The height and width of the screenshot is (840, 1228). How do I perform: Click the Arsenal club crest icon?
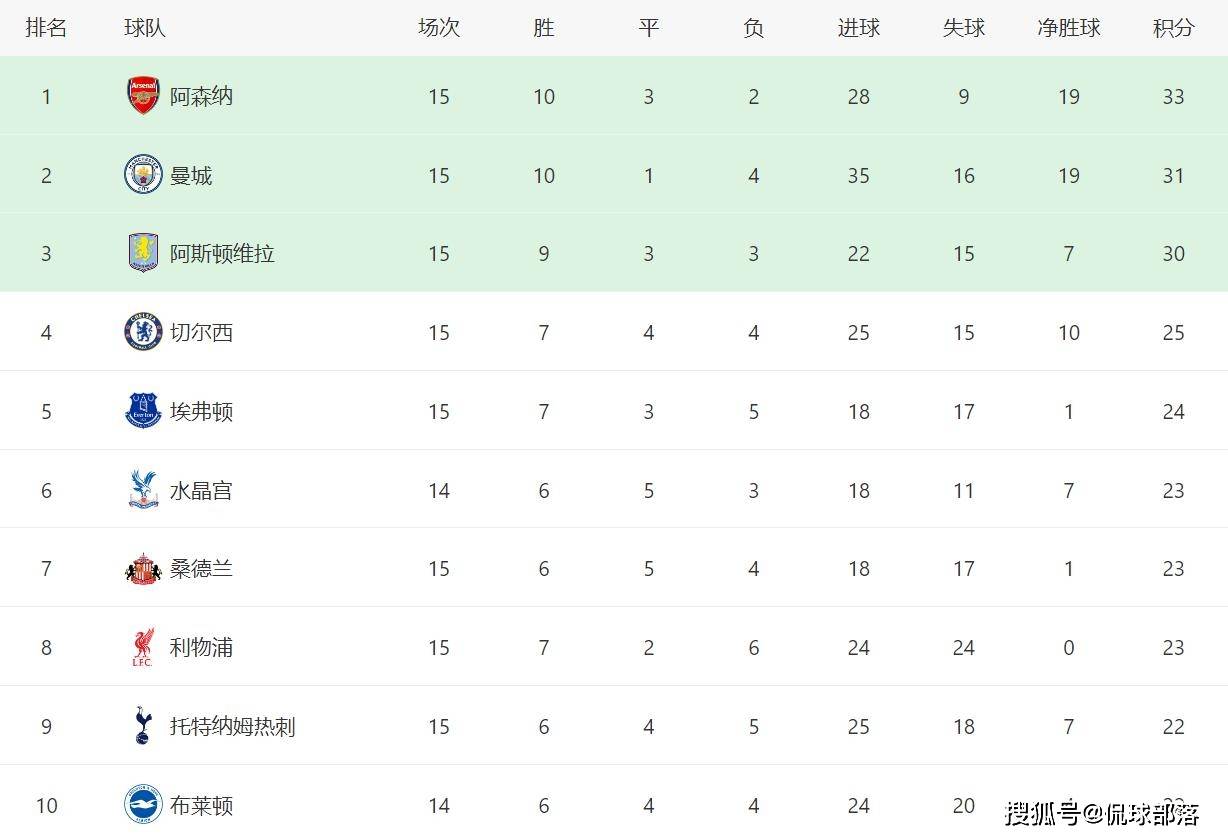(143, 96)
